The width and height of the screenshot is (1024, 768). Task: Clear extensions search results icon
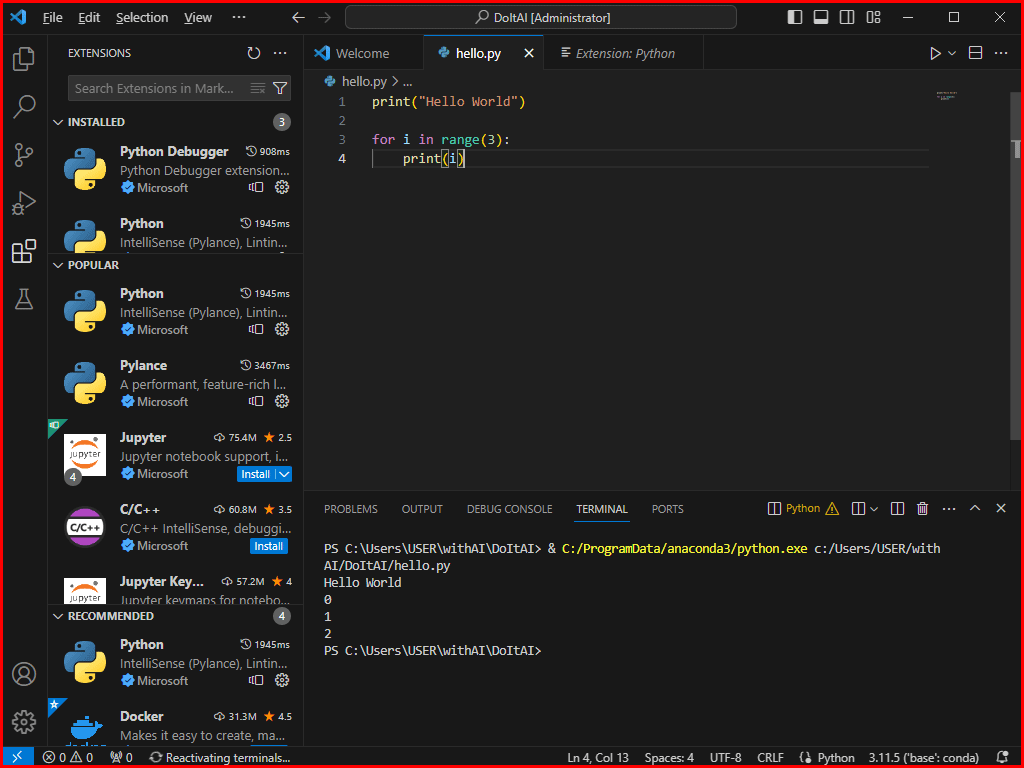[x=258, y=88]
